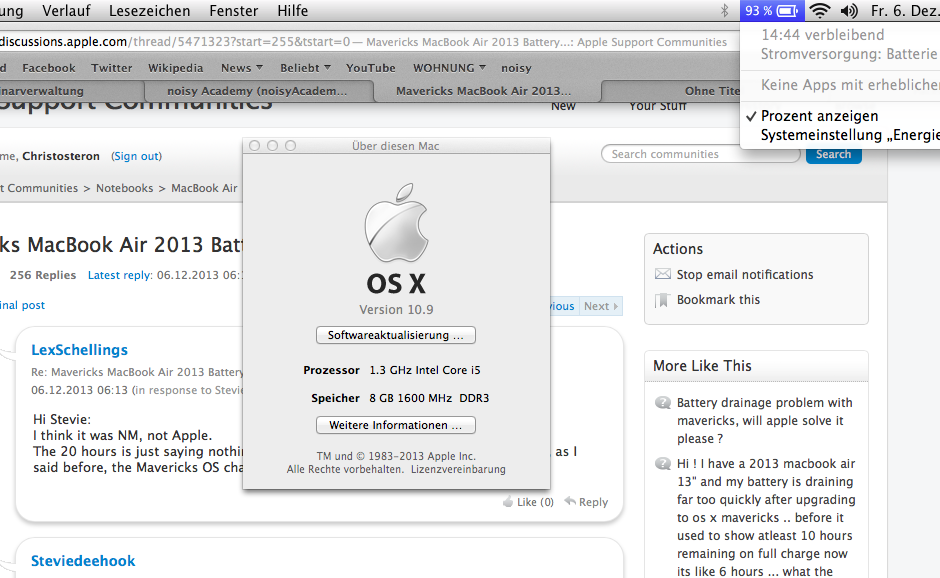Viewport: 940px width, 578px height.
Task: Click Bookmark this link
Action: coord(718,300)
